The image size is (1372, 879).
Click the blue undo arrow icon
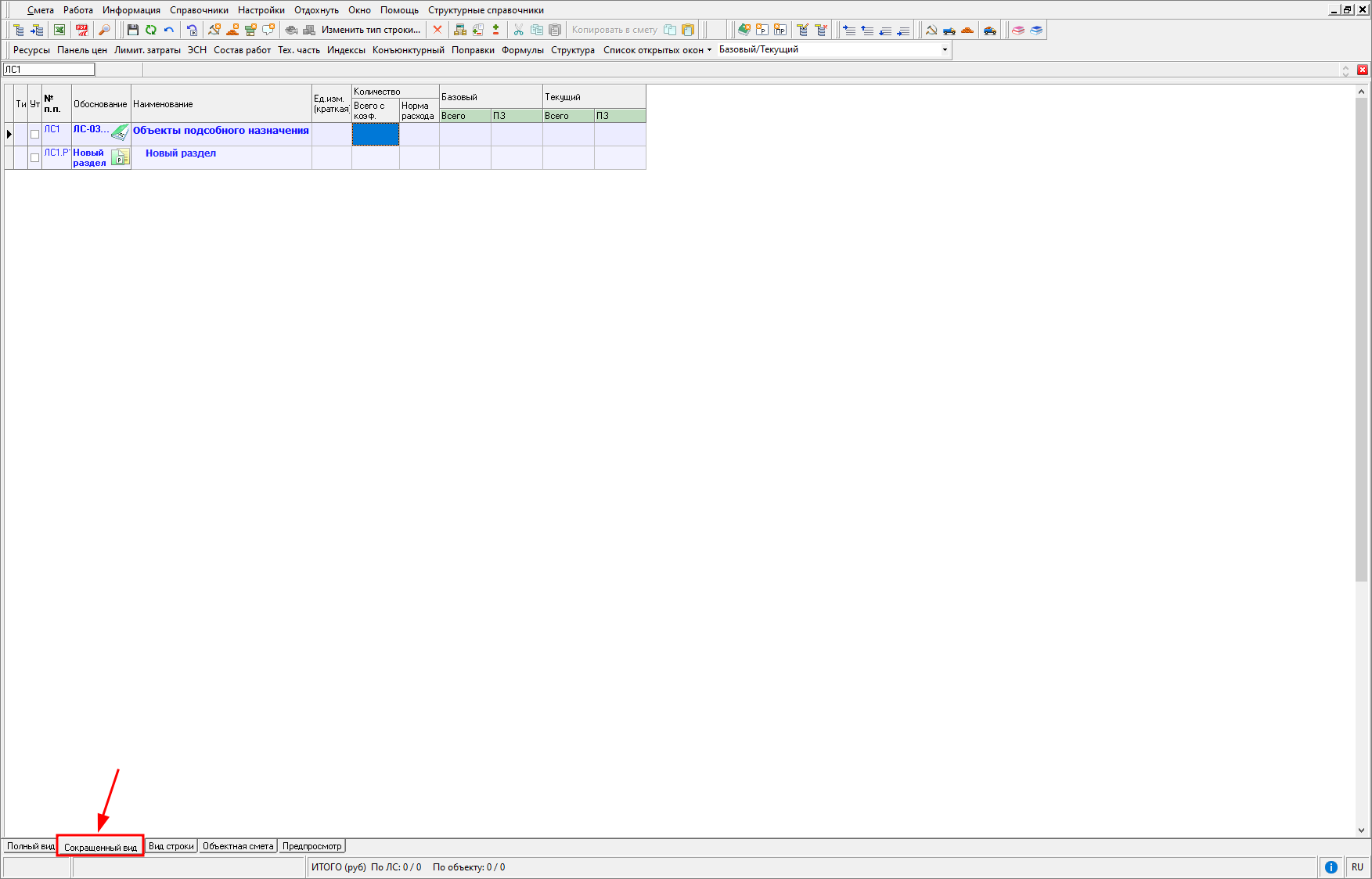[x=169, y=30]
